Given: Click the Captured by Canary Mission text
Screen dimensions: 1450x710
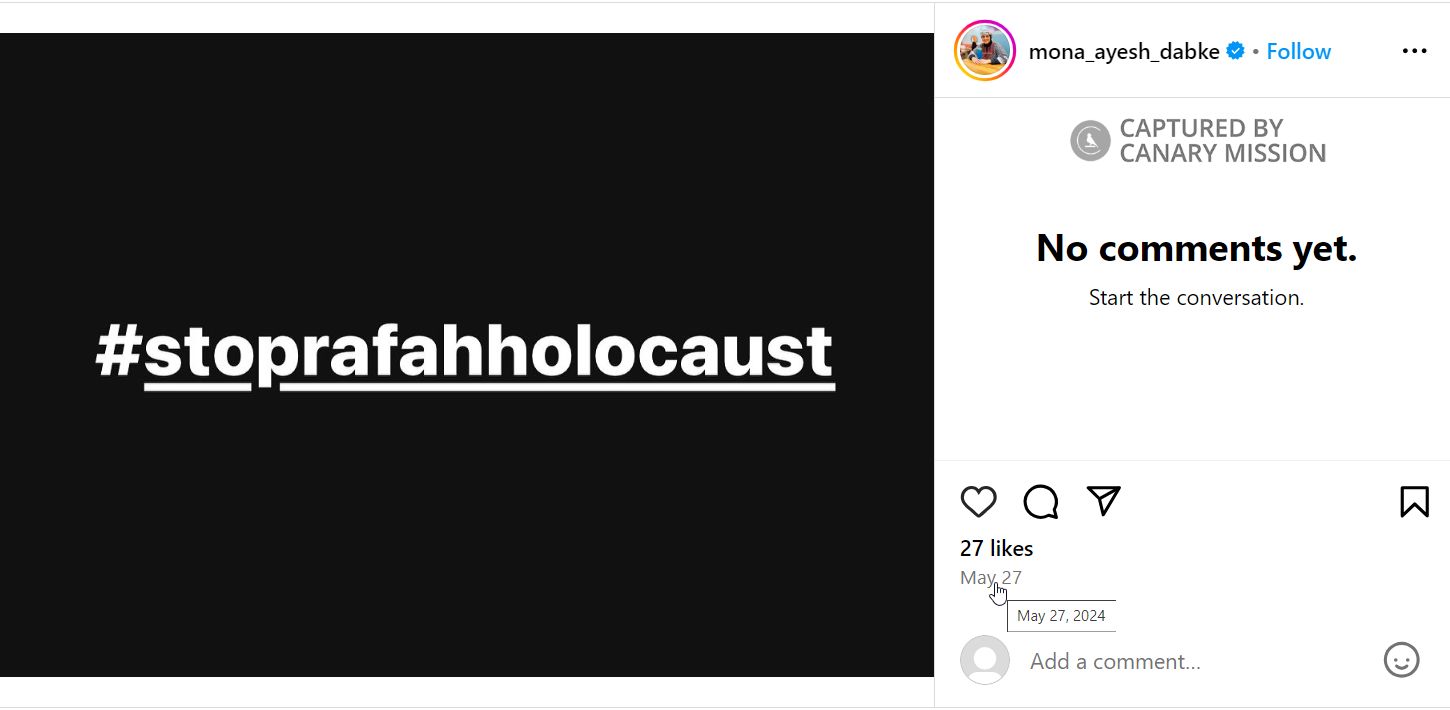Looking at the screenshot, I should pos(1222,141).
